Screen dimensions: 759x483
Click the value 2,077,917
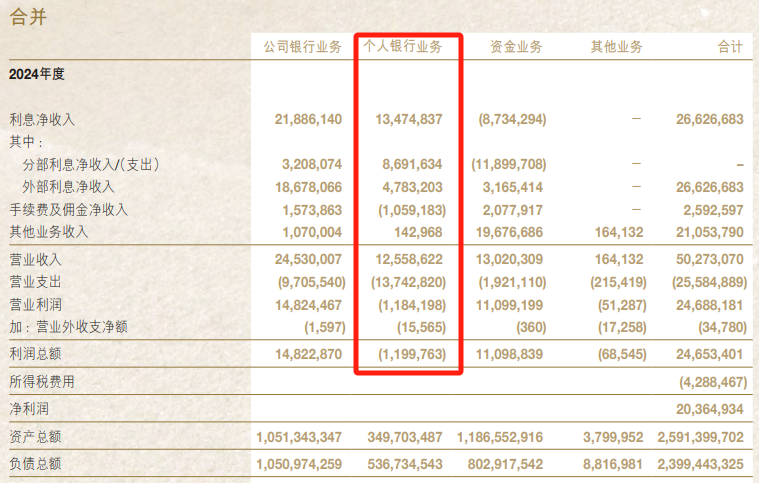[x=513, y=211]
